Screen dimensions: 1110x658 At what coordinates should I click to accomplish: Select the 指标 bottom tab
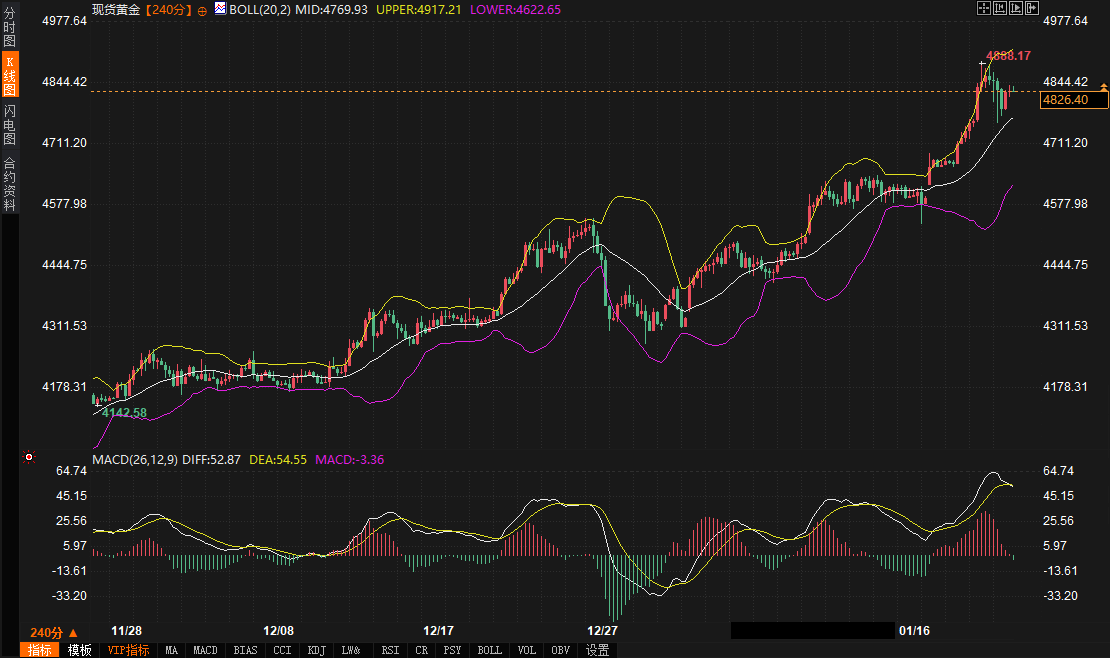[x=41, y=650]
